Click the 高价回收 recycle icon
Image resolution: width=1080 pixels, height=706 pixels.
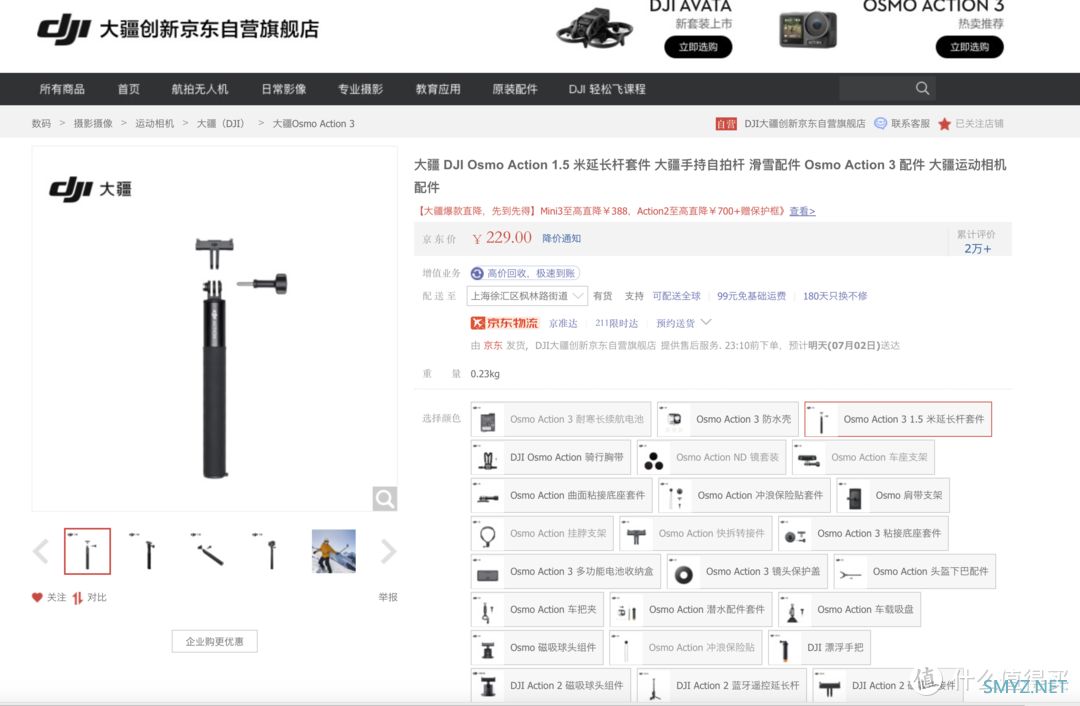click(x=477, y=273)
